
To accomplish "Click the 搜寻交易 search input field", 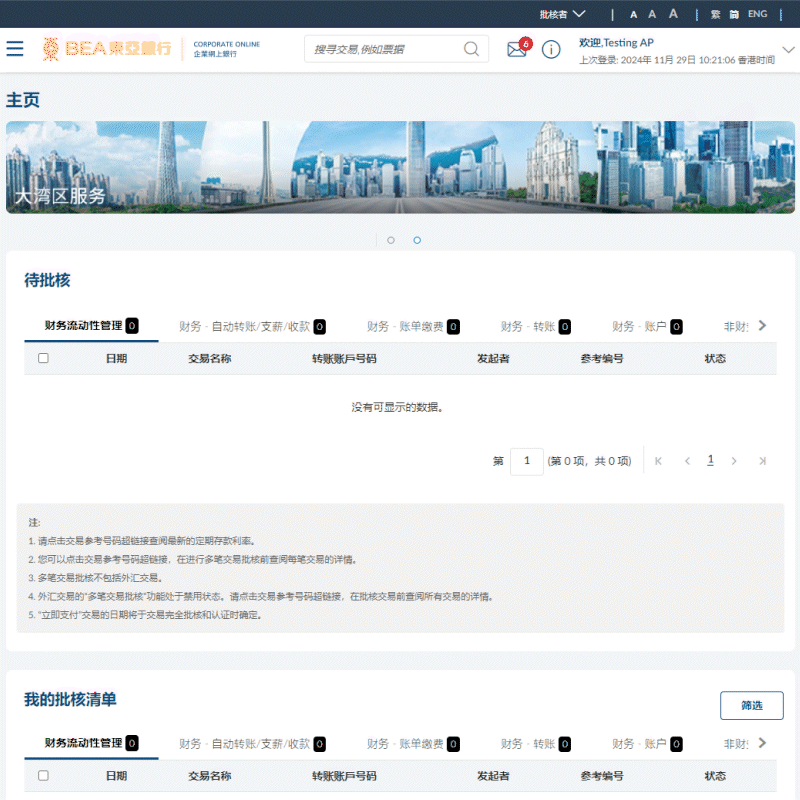I will 385,49.
